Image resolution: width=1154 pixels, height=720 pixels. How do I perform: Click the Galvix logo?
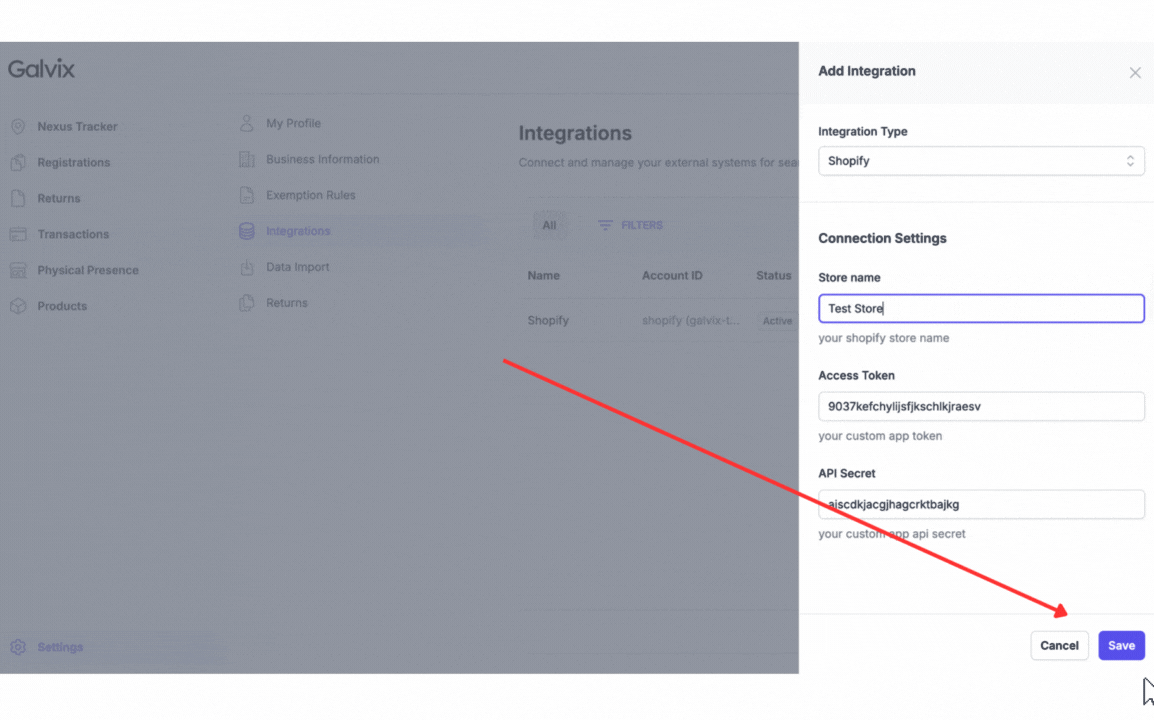click(x=41, y=69)
